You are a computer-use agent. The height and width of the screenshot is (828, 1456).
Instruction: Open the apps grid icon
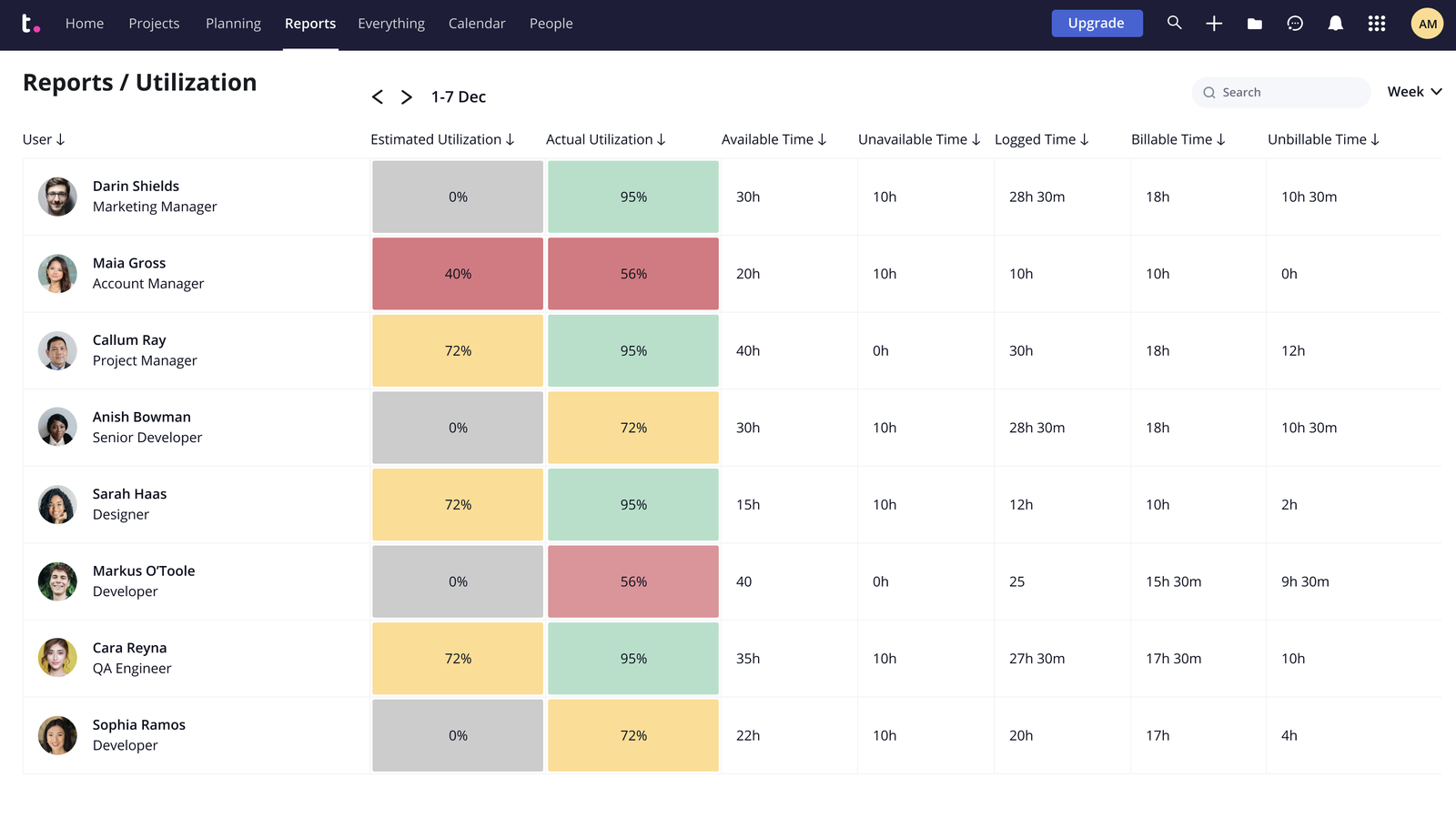pyautogui.click(x=1376, y=24)
